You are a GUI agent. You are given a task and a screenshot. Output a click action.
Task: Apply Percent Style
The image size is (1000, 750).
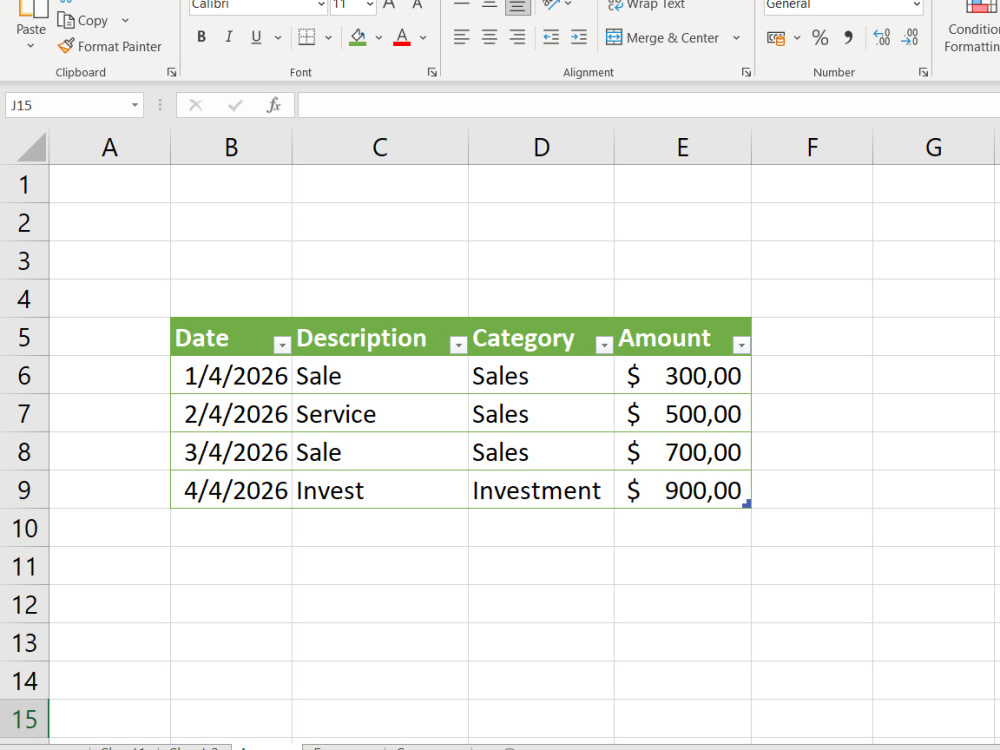[x=820, y=38]
